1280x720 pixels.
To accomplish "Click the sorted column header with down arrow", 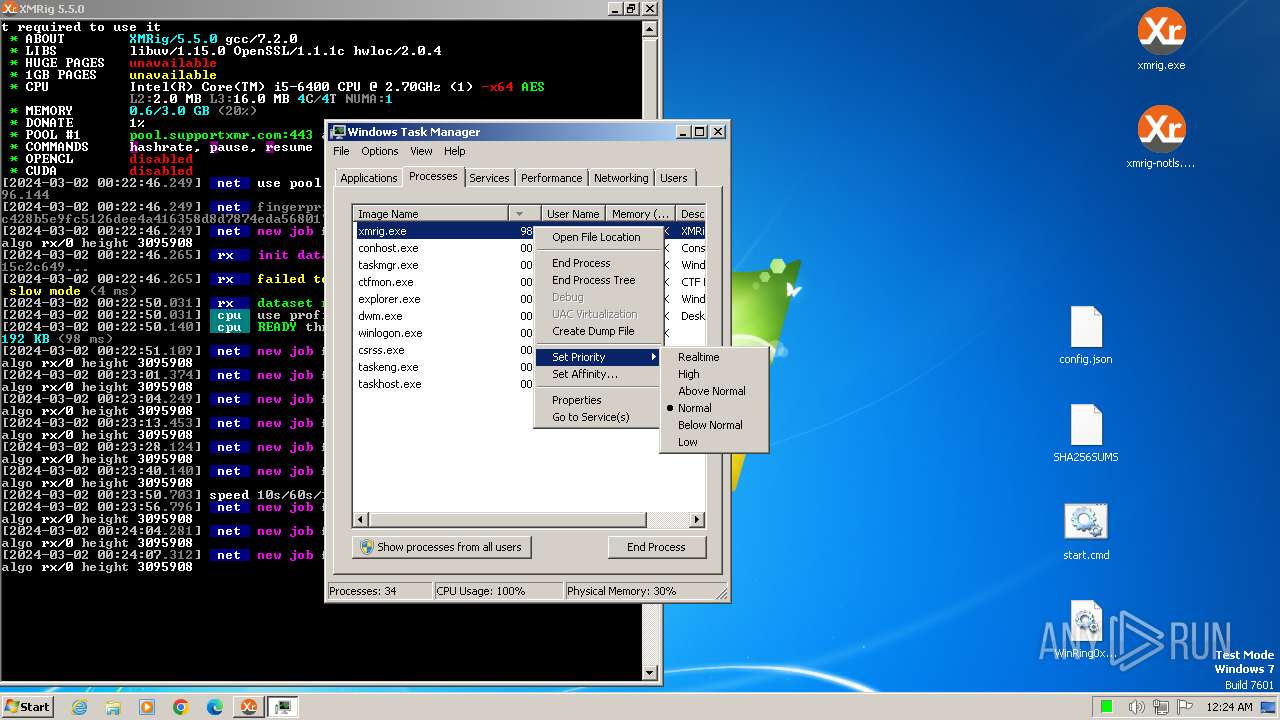I will (x=524, y=213).
